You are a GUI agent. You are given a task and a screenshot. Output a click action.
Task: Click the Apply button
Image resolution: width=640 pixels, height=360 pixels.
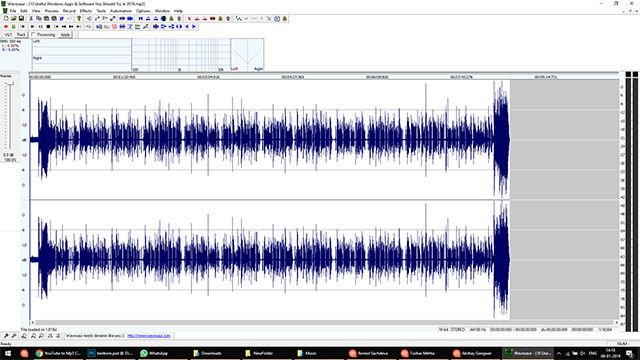pyautogui.click(x=65, y=35)
